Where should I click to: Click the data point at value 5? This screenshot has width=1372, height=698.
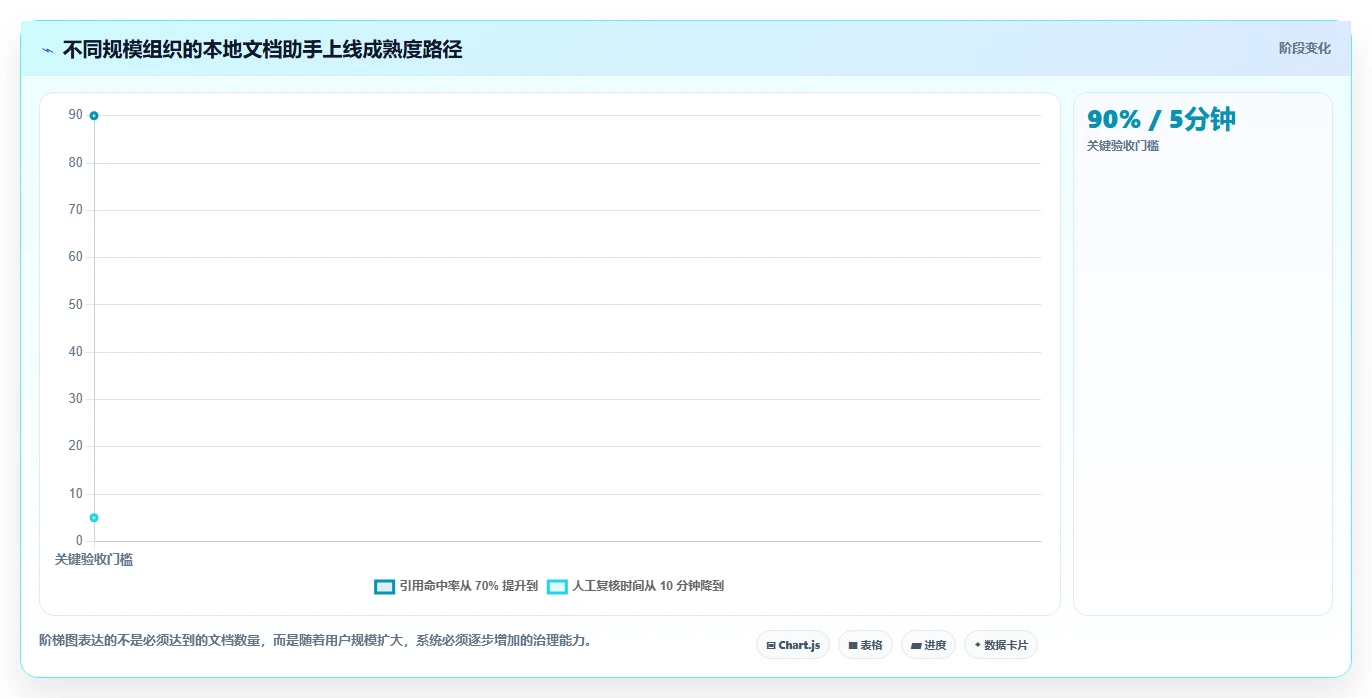[x=94, y=518]
